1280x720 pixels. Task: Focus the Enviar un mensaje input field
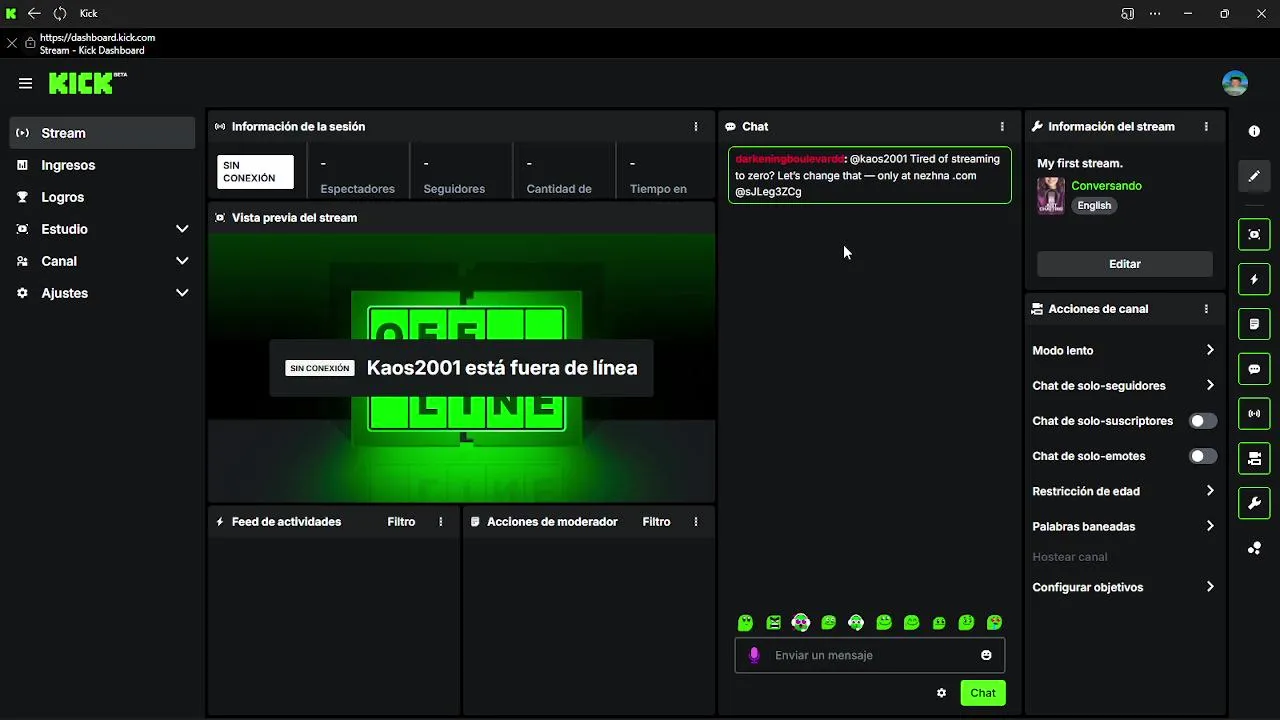pyautogui.click(x=870, y=655)
